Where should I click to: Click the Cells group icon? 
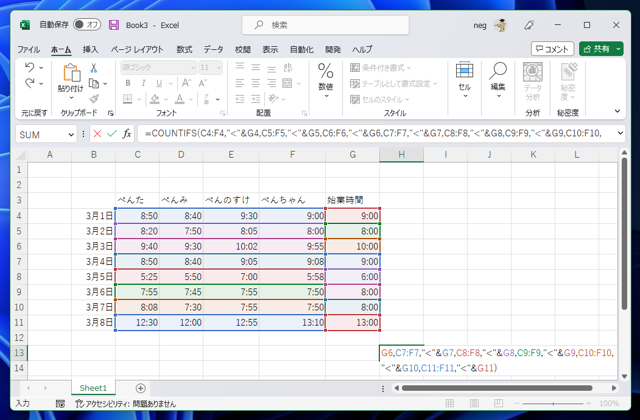[x=464, y=70]
